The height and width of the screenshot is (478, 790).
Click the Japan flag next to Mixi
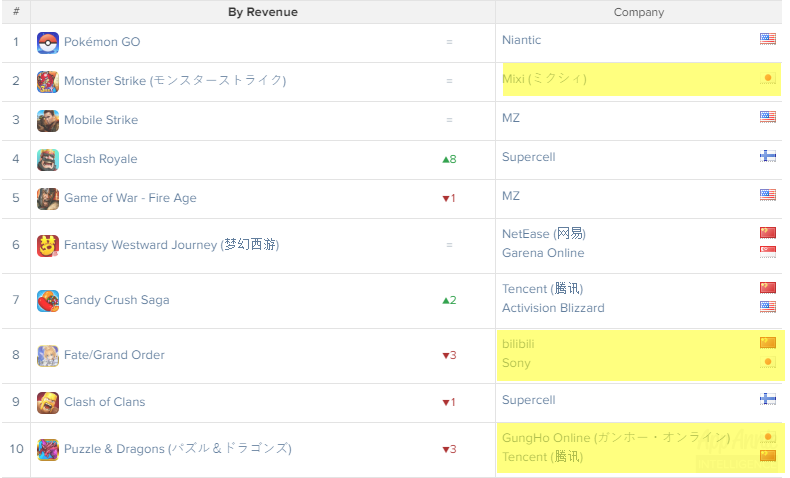coord(768,78)
